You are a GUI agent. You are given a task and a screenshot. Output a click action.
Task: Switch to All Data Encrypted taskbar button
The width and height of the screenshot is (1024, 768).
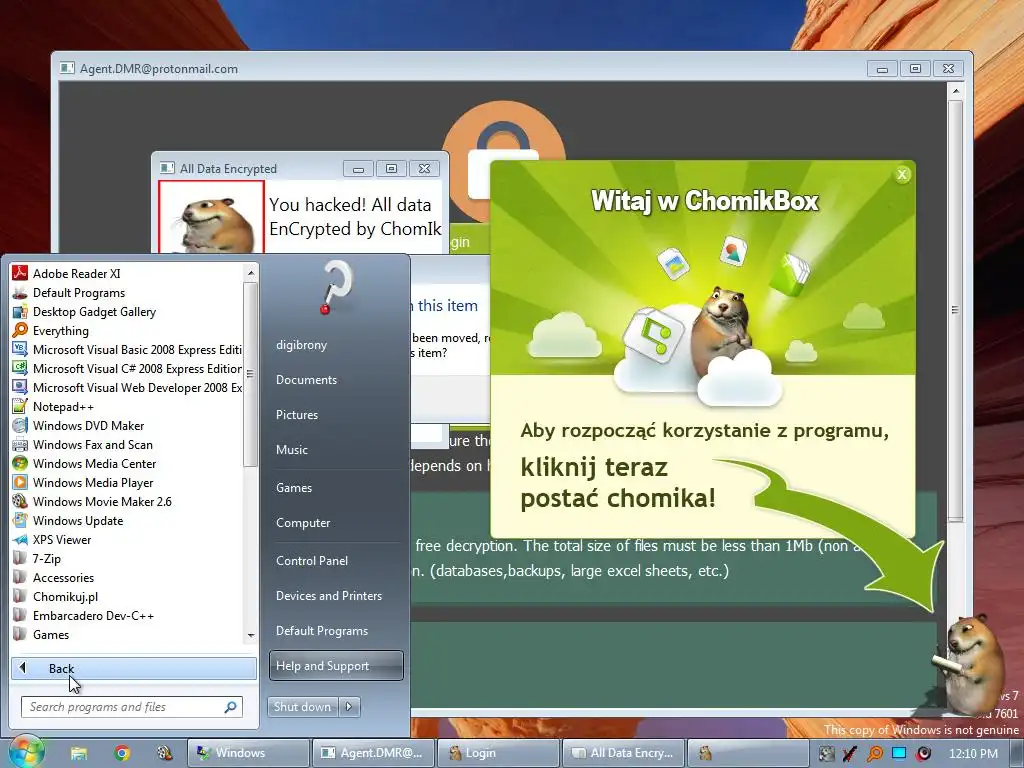tap(622, 753)
